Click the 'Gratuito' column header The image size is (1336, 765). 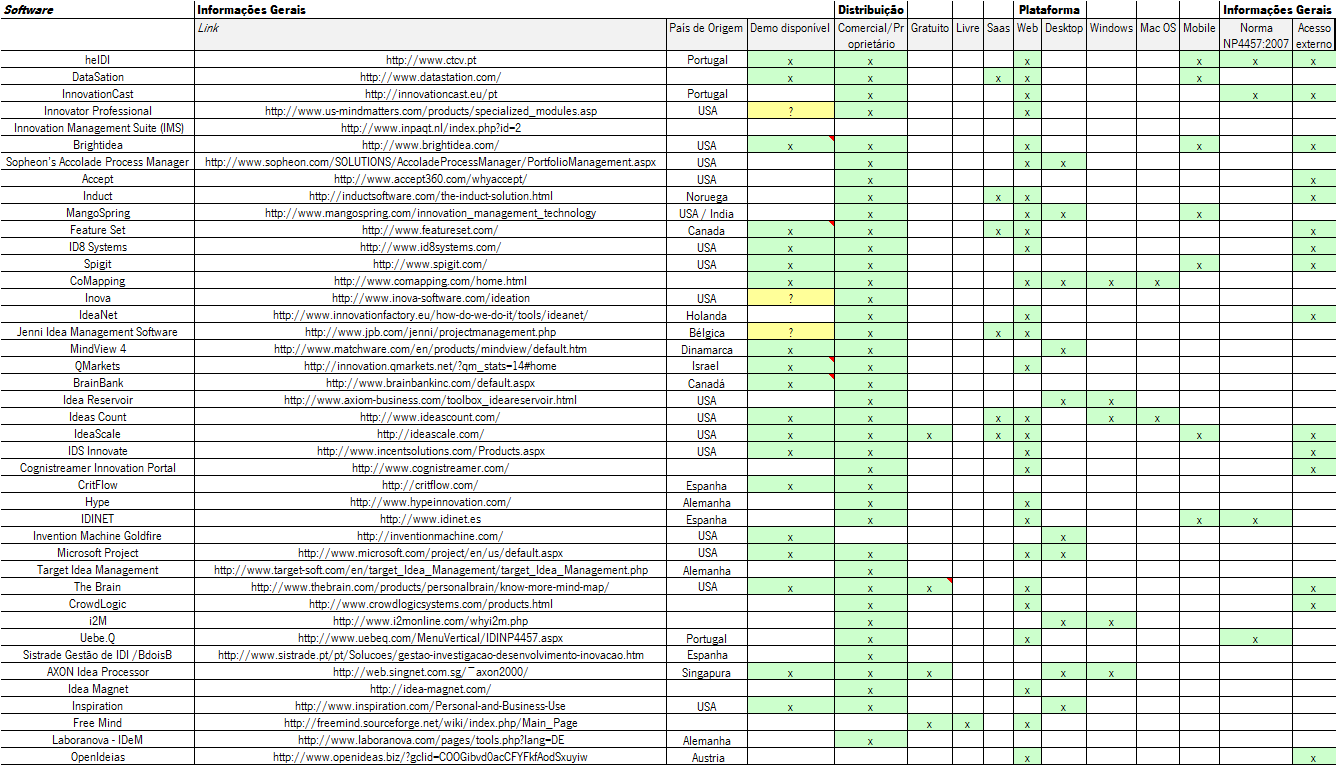coord(930,35)
